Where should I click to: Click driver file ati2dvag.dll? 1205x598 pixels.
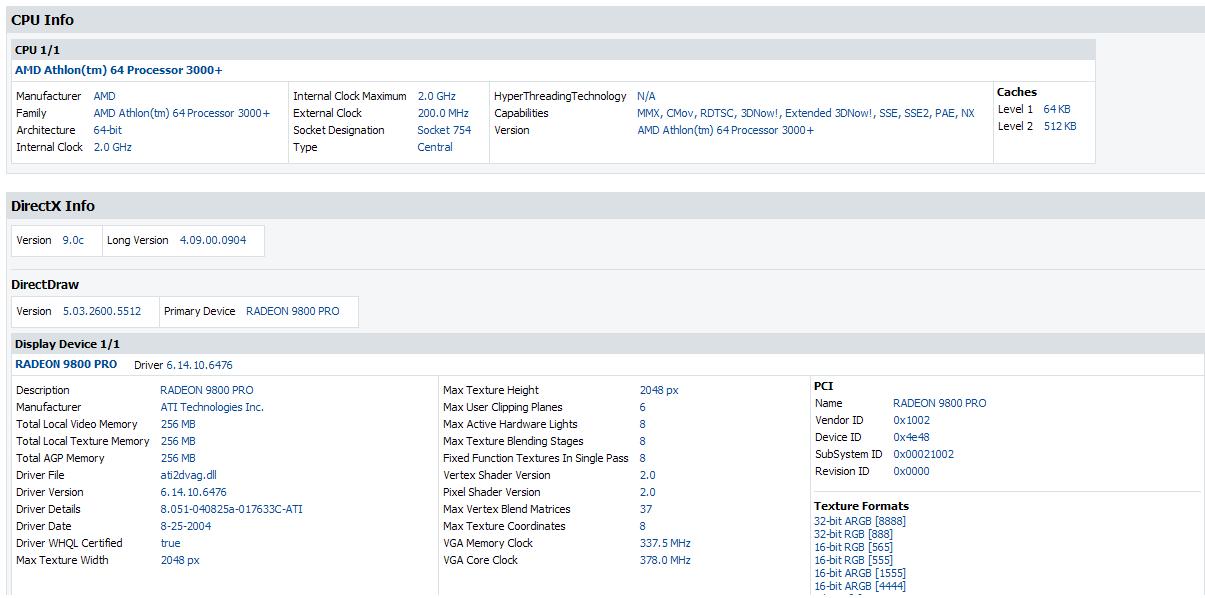(x=188, y=475)
